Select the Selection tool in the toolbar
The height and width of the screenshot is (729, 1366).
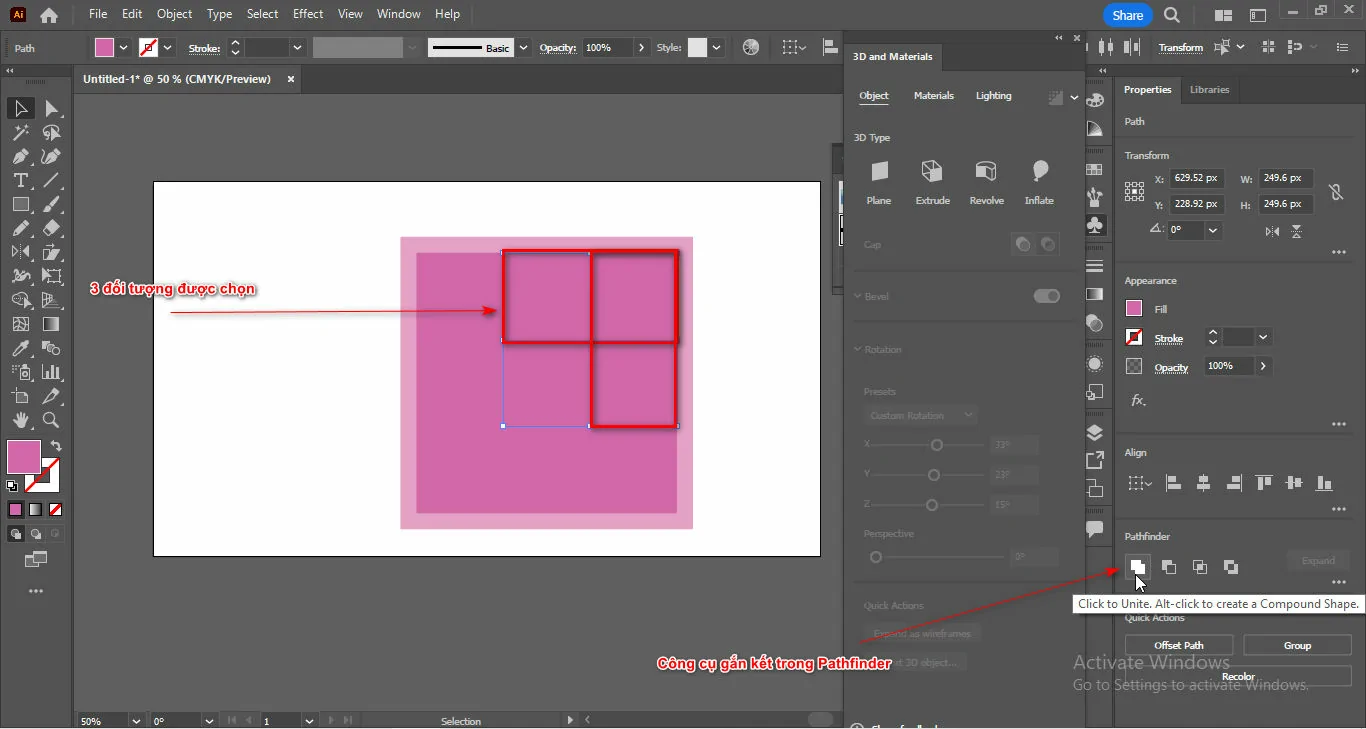pyautogui.click(x=20, y=108)
